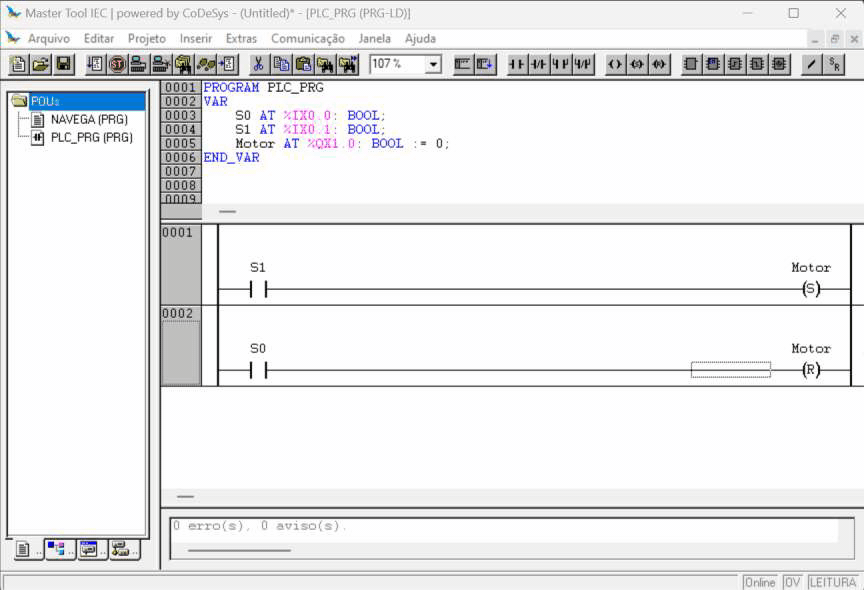The width and height of the screenshot is (864, 590).
Task: Click the Paste clipboard icon
Action: 303,64
